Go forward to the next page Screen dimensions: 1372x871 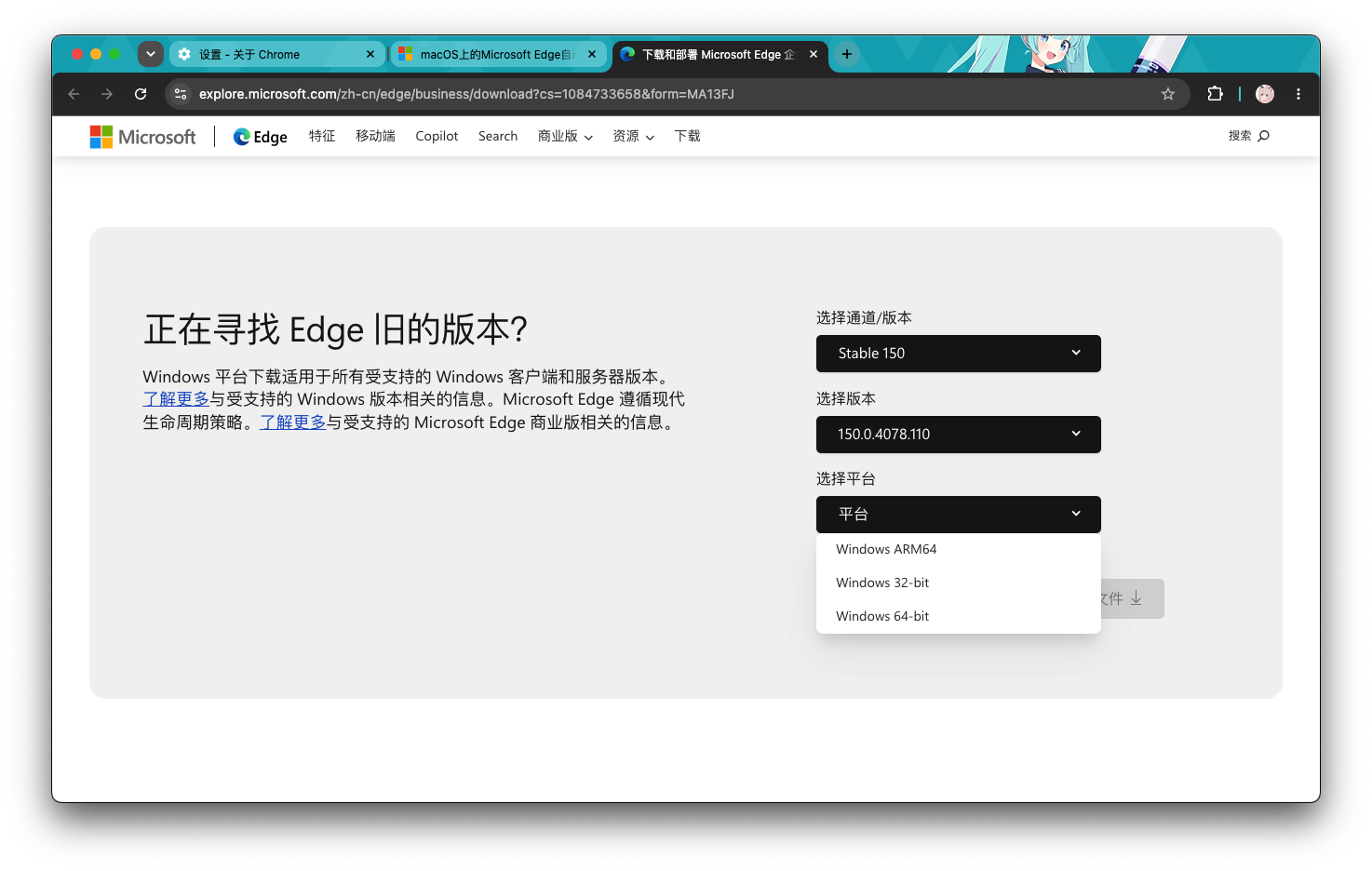click(107, 94)
